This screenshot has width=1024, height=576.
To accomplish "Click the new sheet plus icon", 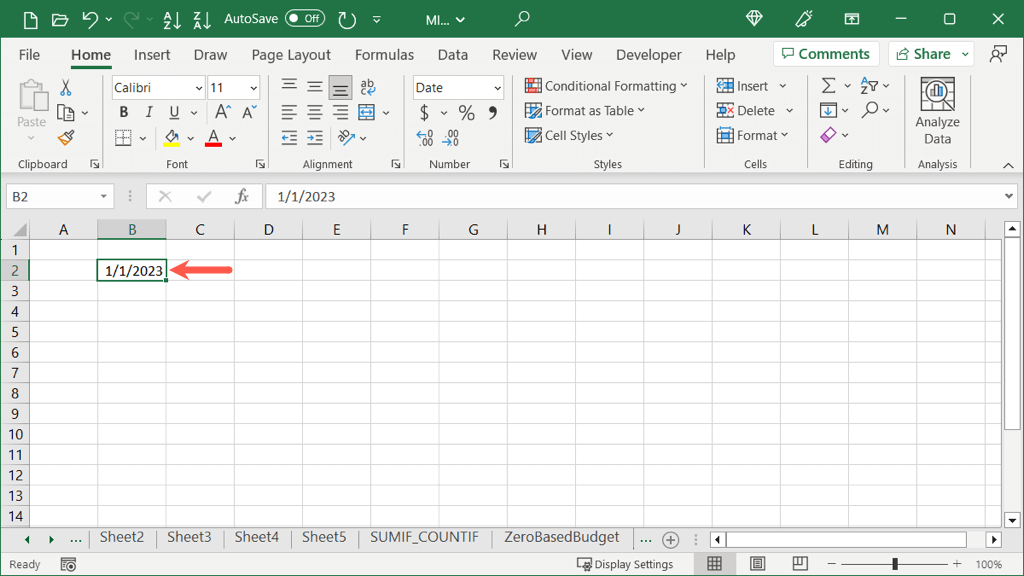I will coord(671,539).
